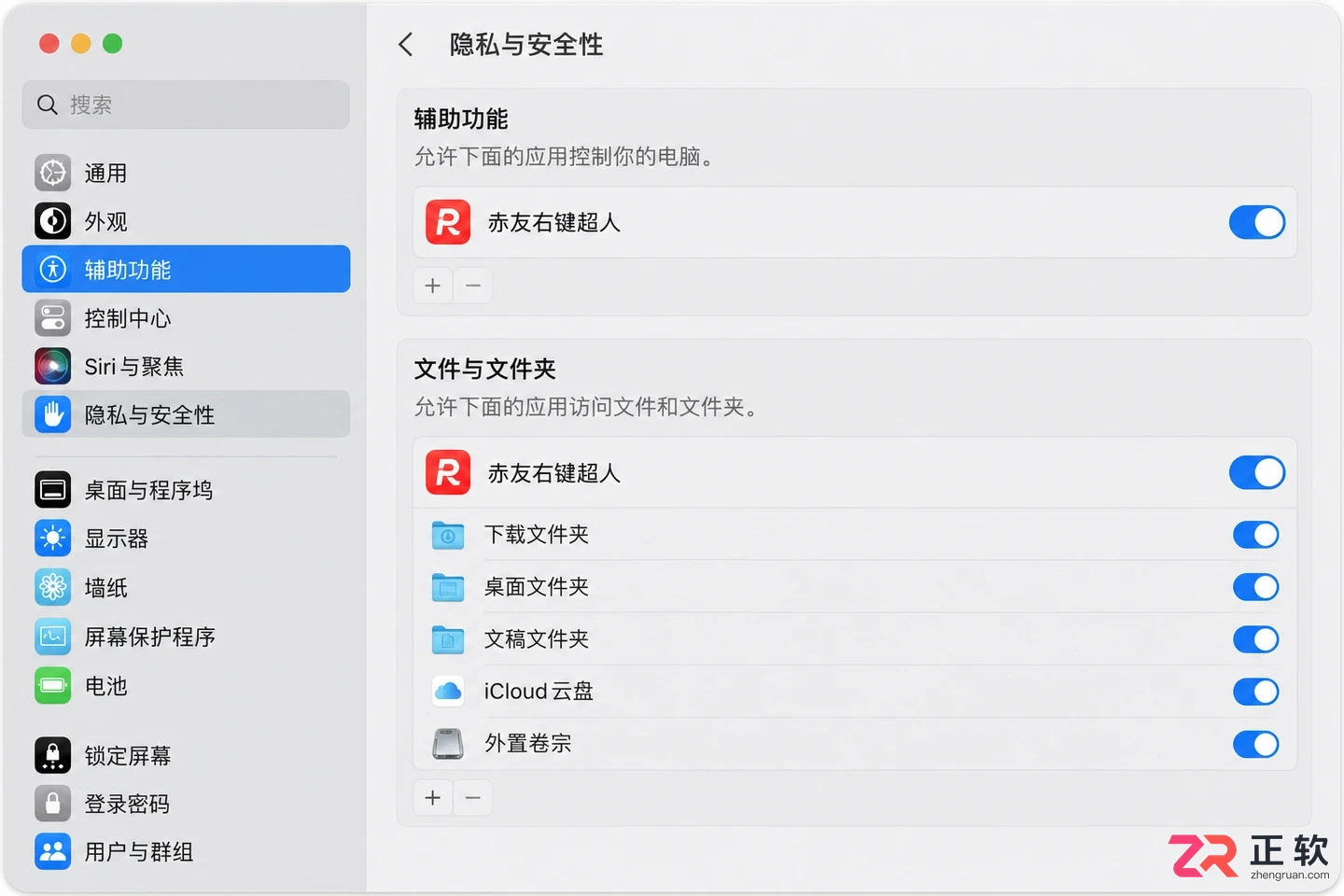The image size is (1344, 896).
Task: Turn off the 文稿文件夹 switch
Action: [x=1256, y=639]
